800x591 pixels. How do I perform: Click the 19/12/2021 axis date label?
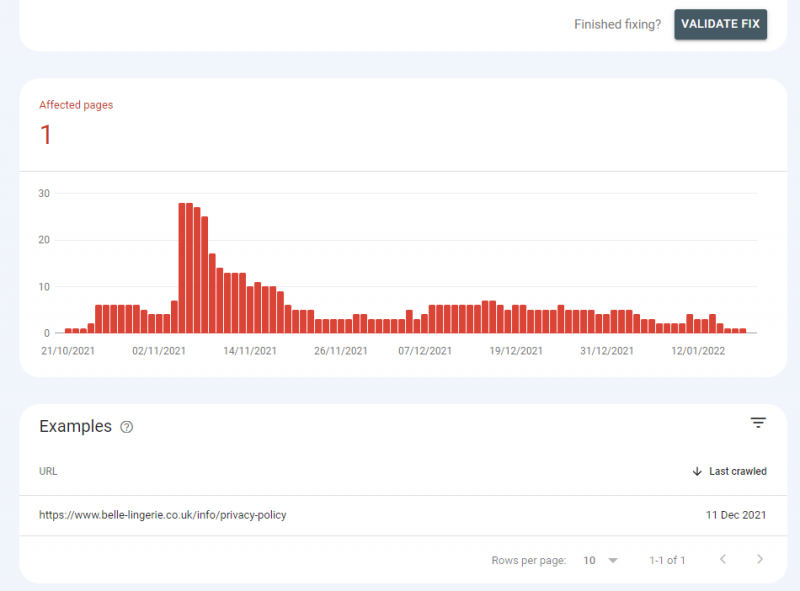point(516,351)
